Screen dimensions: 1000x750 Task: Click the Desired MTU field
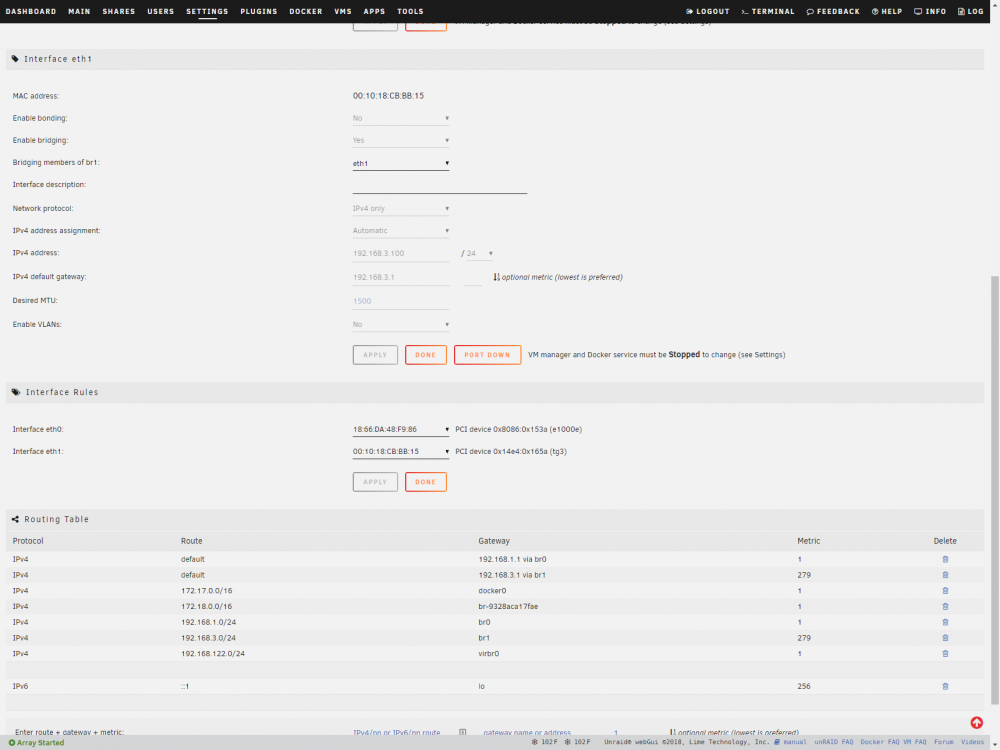[401, 301]
